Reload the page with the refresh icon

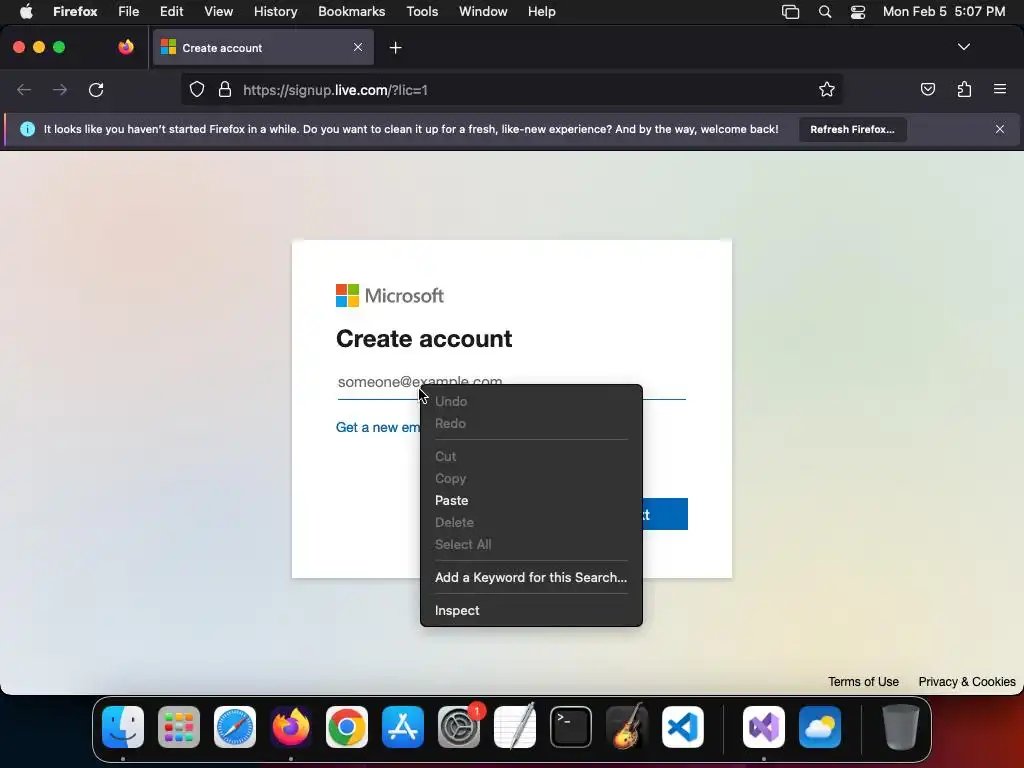click(96, 89)
